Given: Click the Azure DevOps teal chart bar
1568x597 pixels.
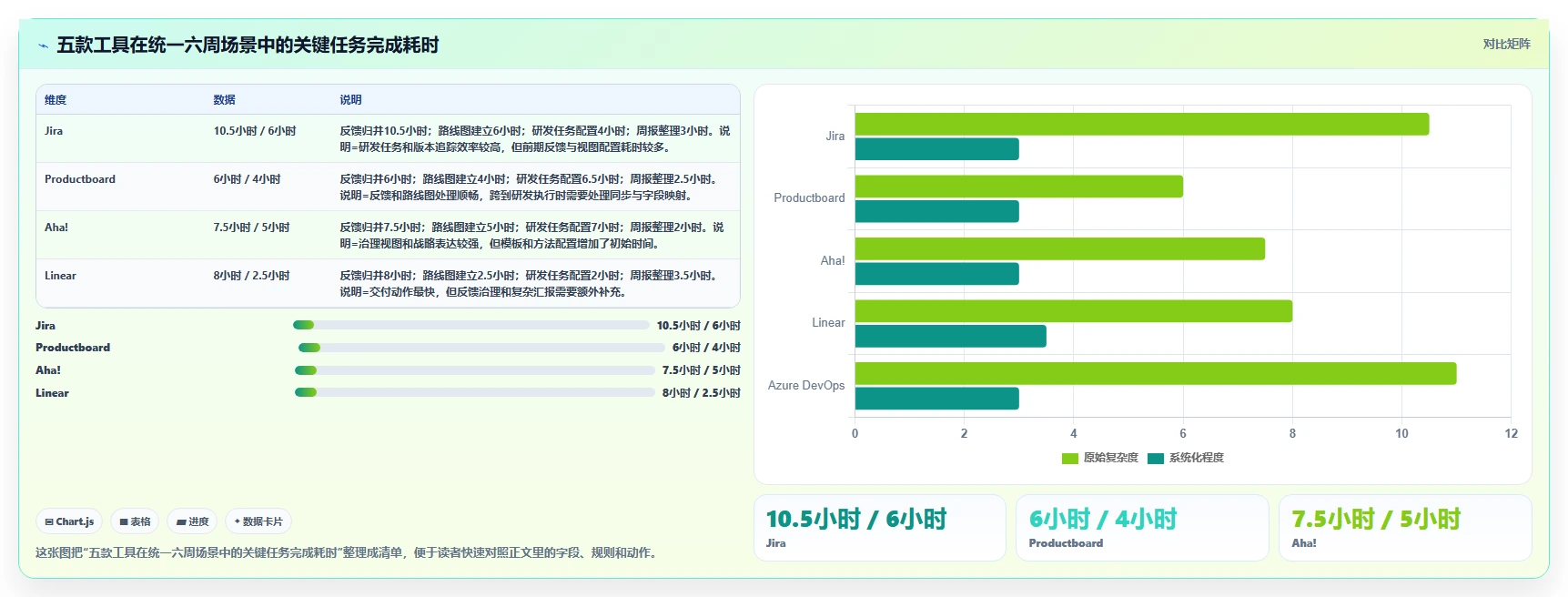Looking at the screenshot, I should (937, 399).
